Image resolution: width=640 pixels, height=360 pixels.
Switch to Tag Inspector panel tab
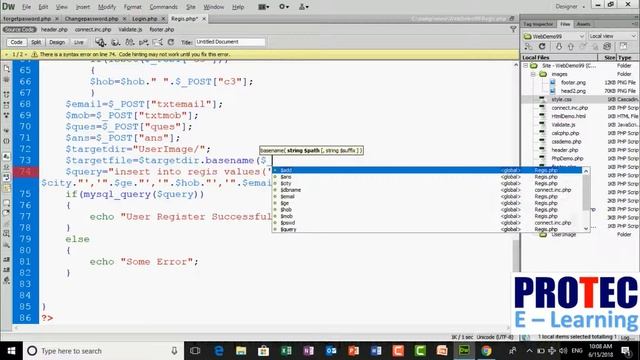[538, 24]
